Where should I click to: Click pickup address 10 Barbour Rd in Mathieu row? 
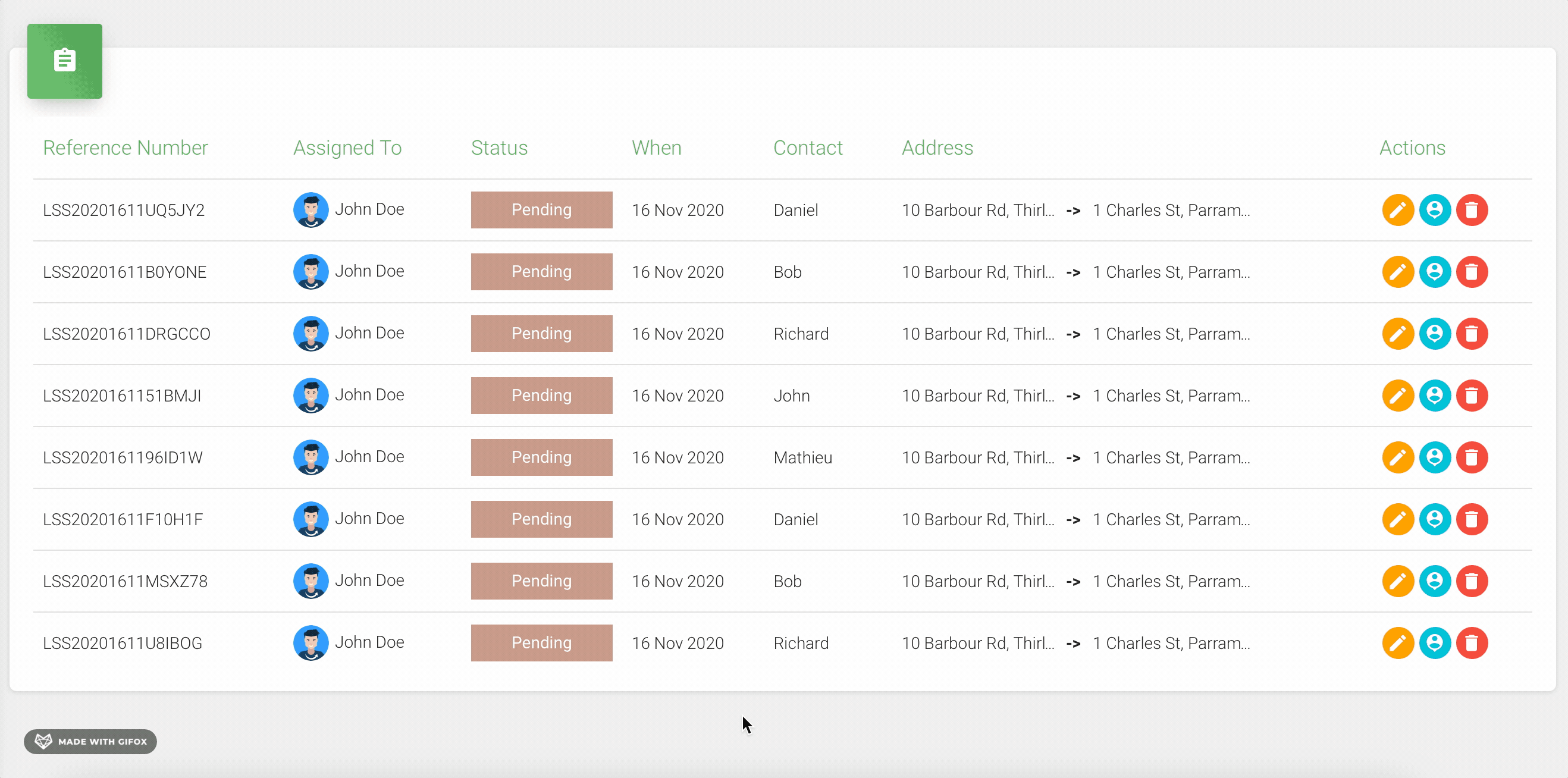click(x=978, y=457)
